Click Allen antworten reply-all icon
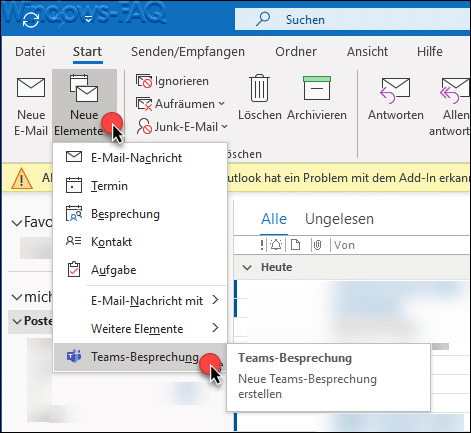471x433 pixels. 455,90
